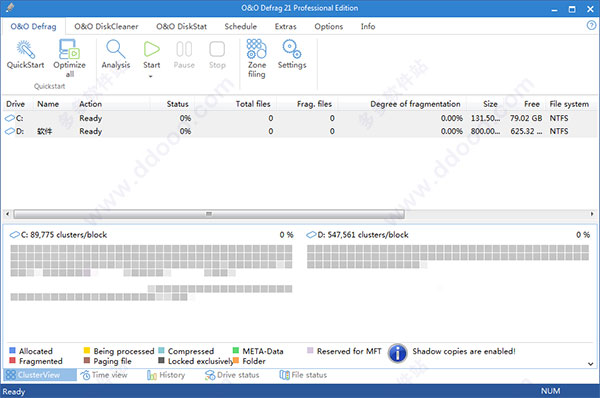Click the yellow Being processed swatch
This screenshot has height=398, width=600.
point(86,351)
